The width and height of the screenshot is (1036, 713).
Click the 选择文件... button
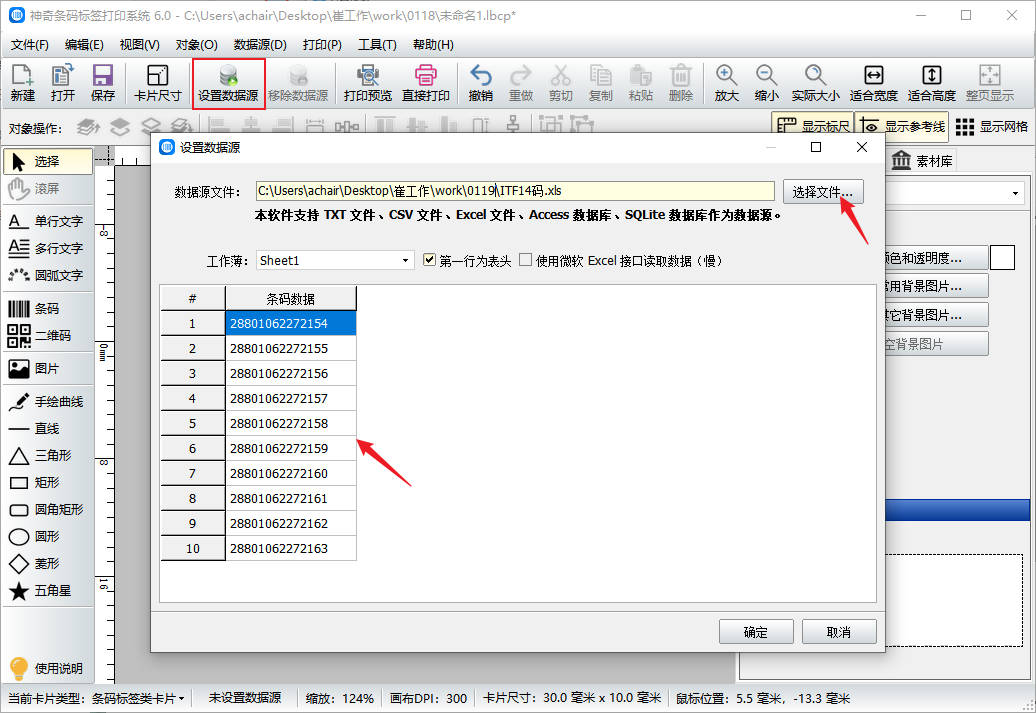[823, 192]
